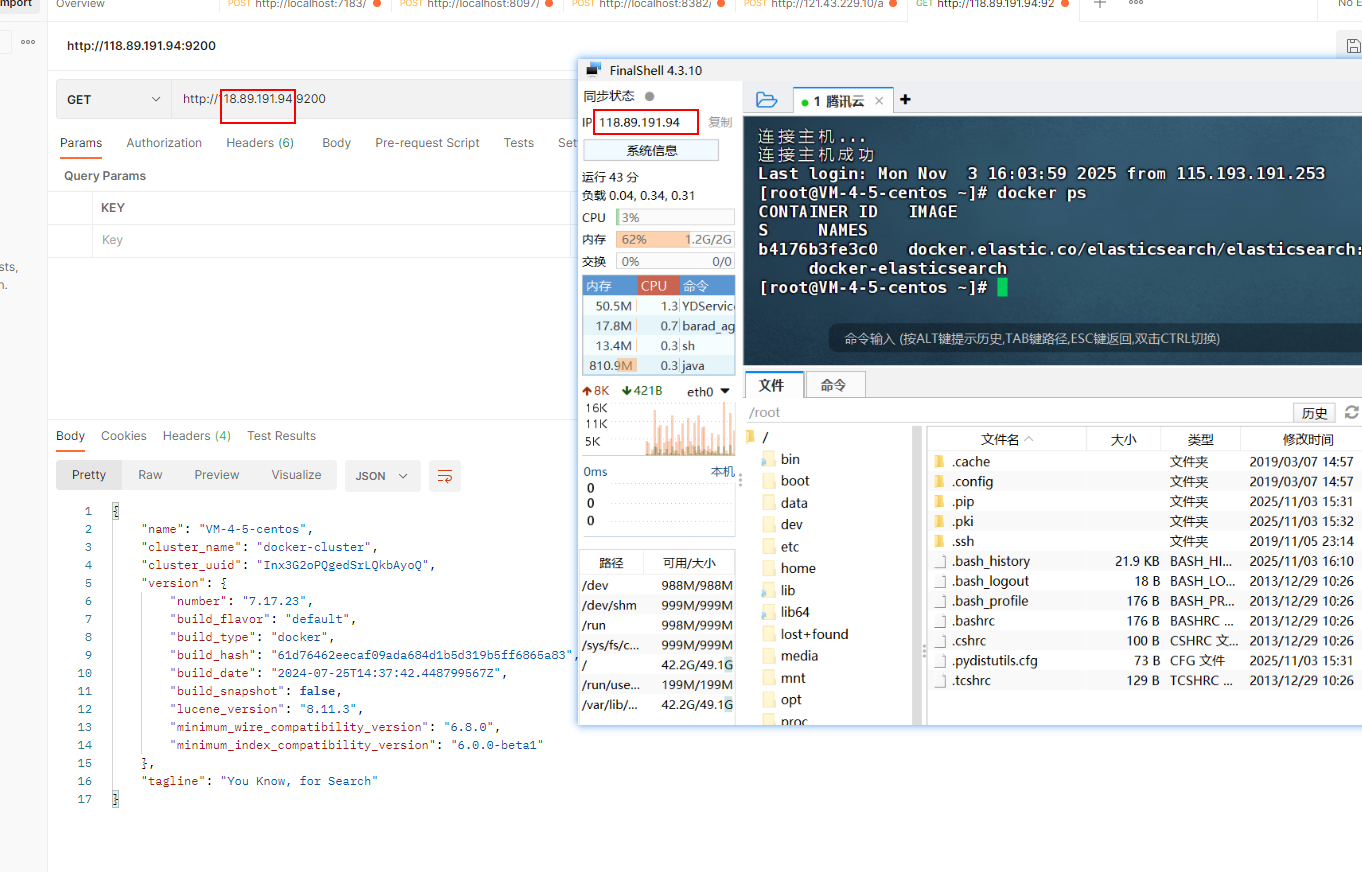Viewport: 1362px width, 872px height.
Task: Select .bash_history file icon
Action: click(x=939, y=561)
